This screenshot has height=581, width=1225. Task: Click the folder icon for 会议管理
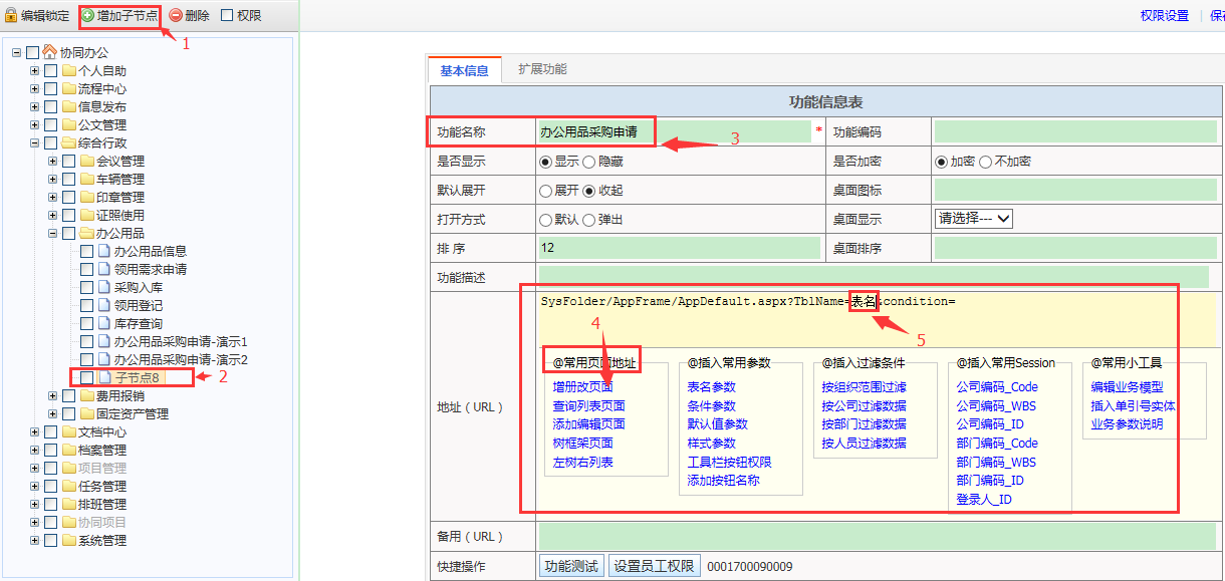tap(86, 161)
